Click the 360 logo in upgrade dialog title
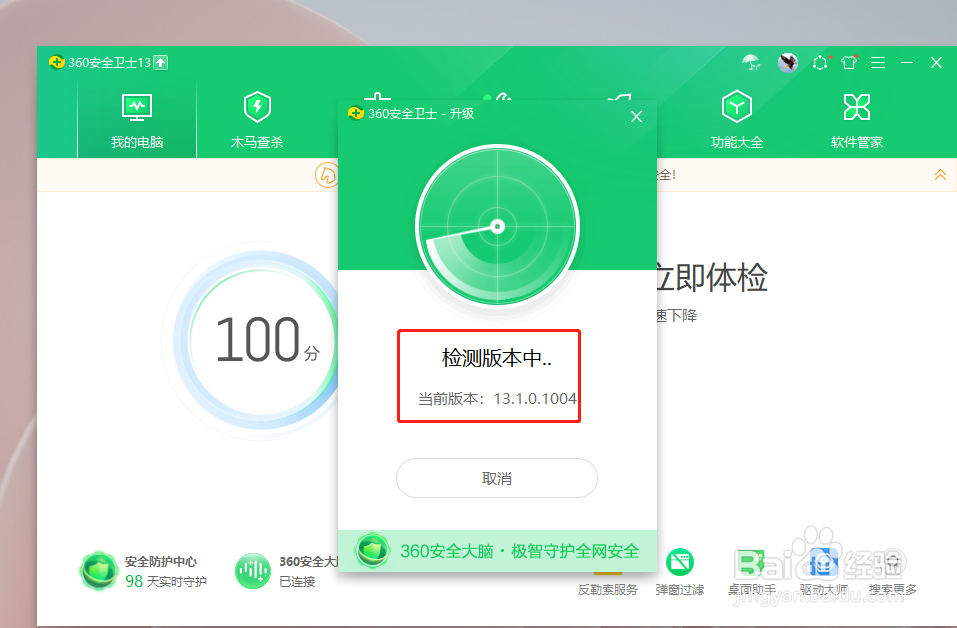This screenshot has height=628, width=957. pyautogui.click(x=356, y=114)
